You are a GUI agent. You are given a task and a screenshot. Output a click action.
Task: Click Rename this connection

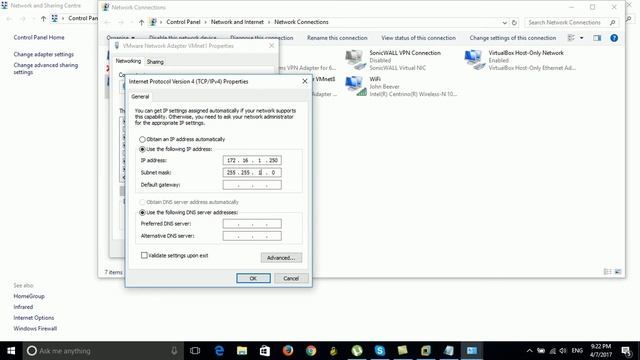[x=337, y=38]
